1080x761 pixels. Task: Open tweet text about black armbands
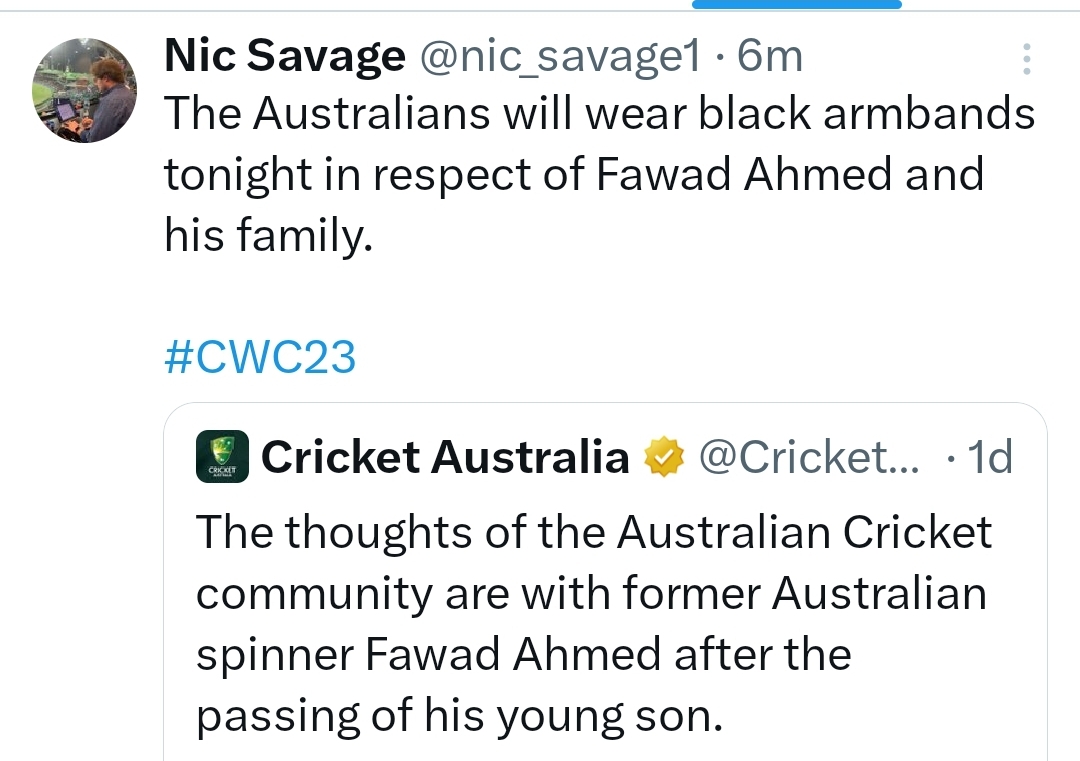599,174
